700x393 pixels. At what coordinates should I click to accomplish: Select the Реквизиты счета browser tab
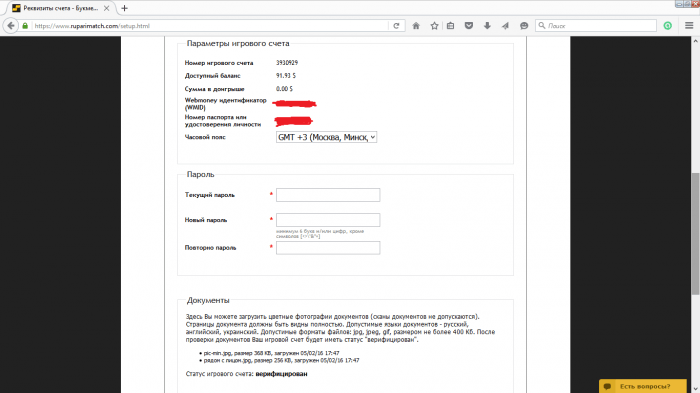click(x=61, y=8)
